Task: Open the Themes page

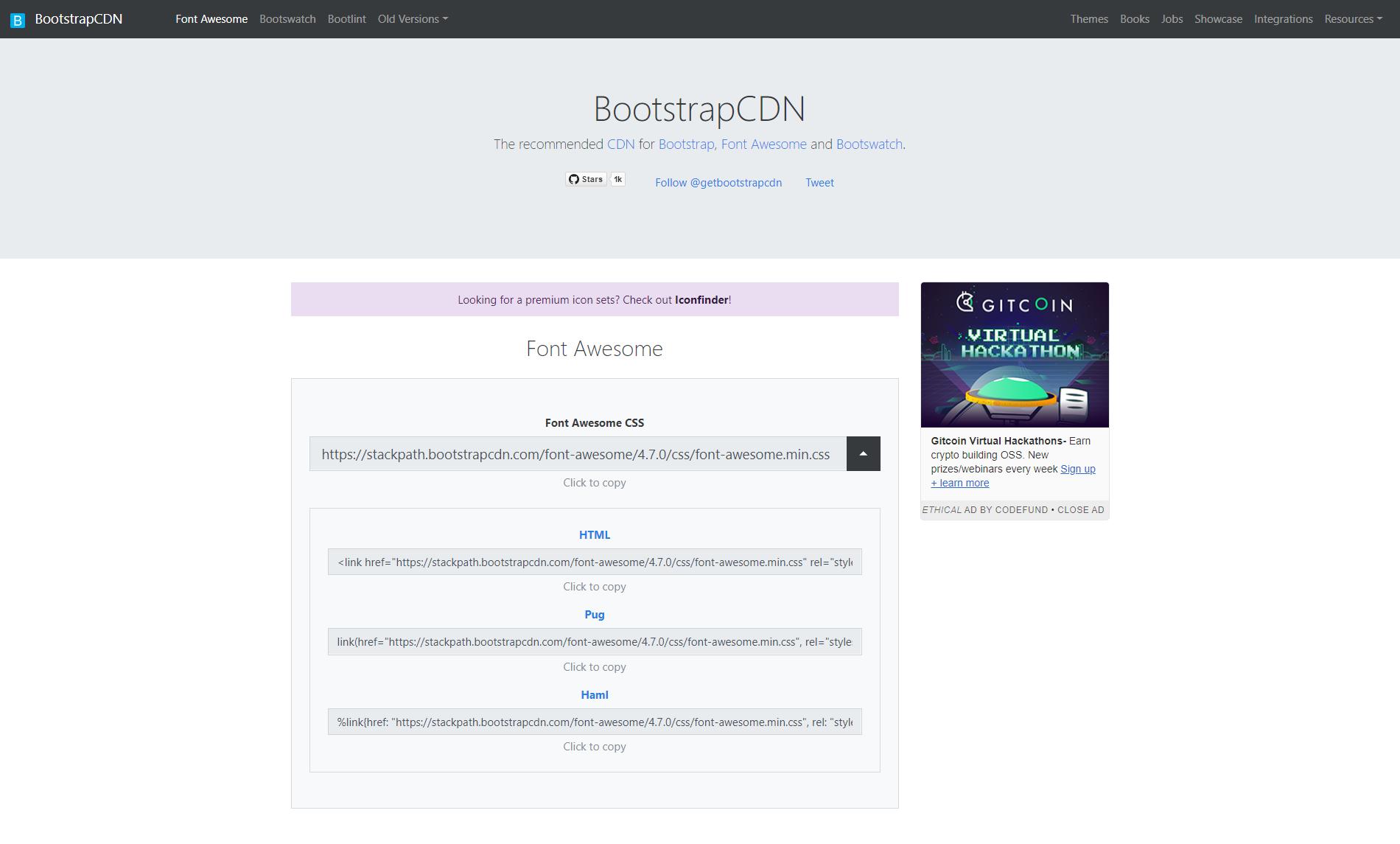Action: [x=1089, y=19]
